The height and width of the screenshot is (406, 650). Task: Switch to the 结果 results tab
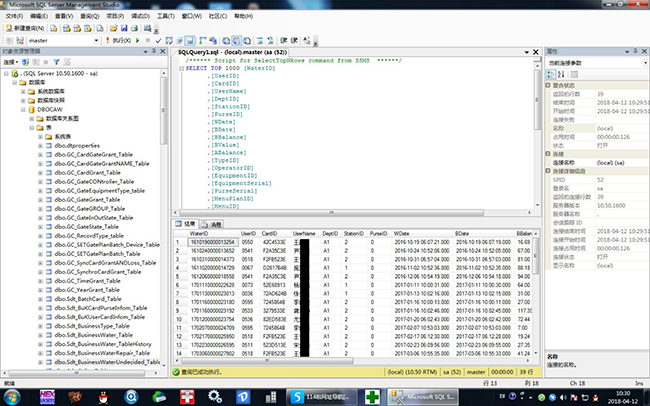click(185, 224)
